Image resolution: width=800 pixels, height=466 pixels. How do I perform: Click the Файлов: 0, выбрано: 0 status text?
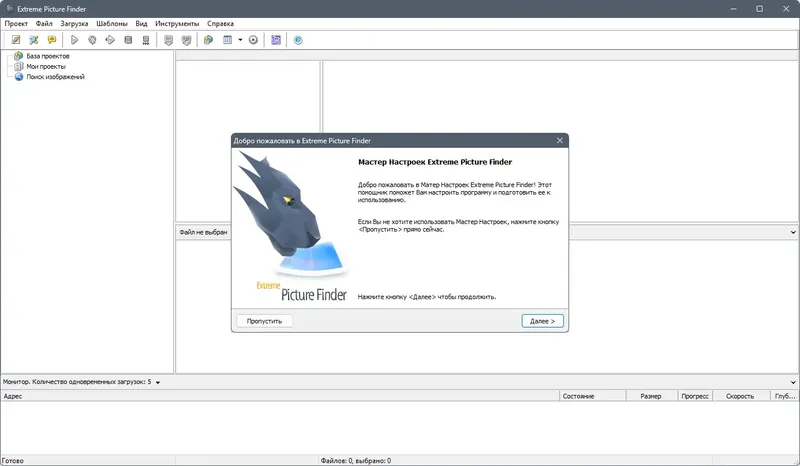pyautogui.click(x=356, y=460)
